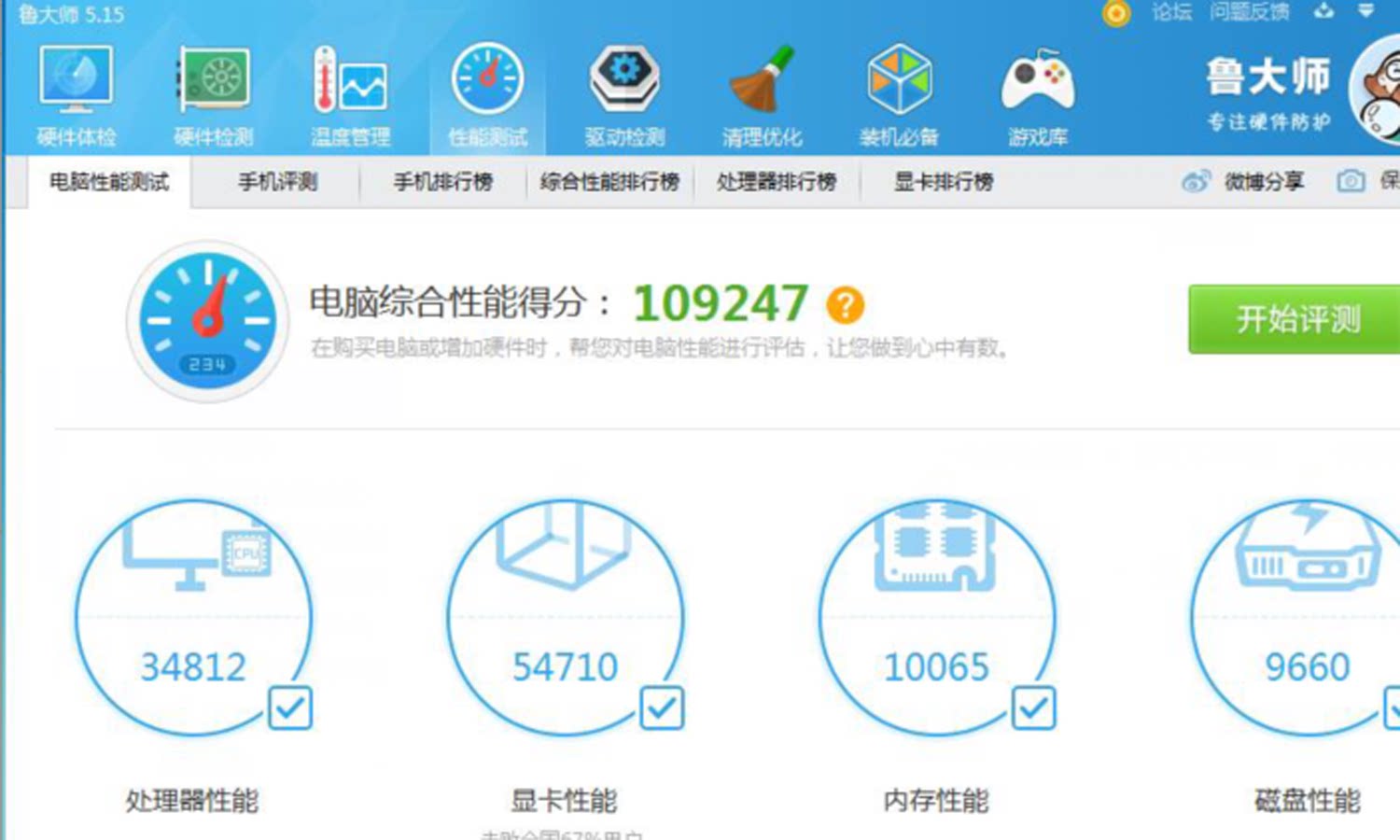
Task: Click the CPU monitor icon above 34812
Action: point(196,551)
